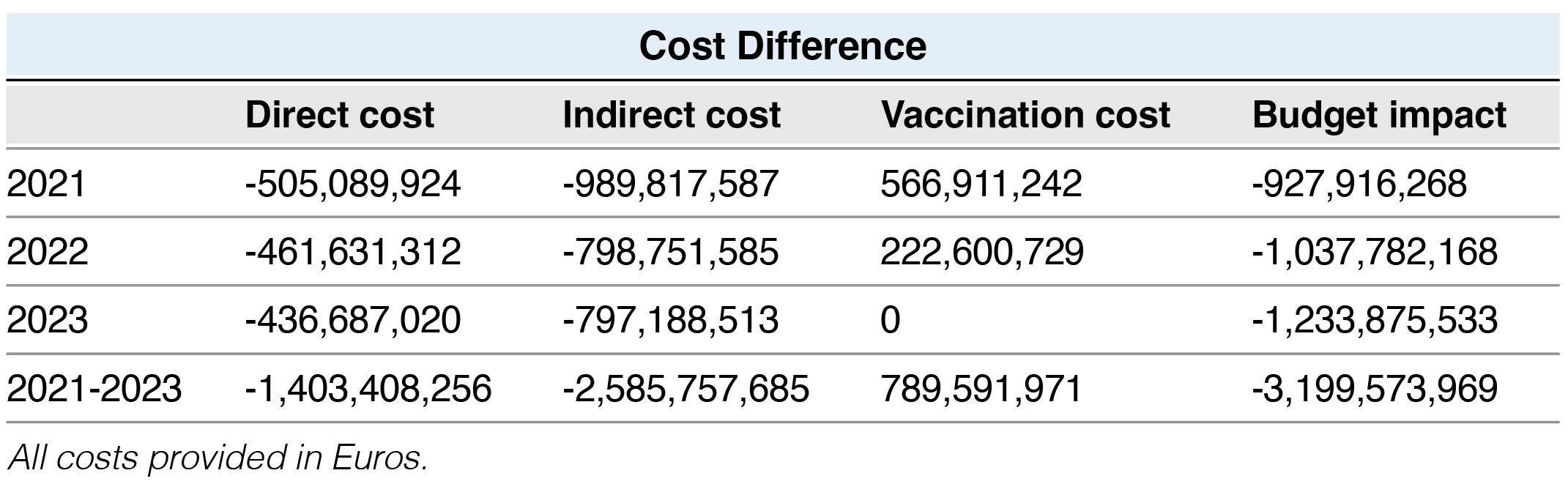Click the zero vaccination cost for 2023
The width and height of the screenshot is (1568, 484).
coord(891,320)
